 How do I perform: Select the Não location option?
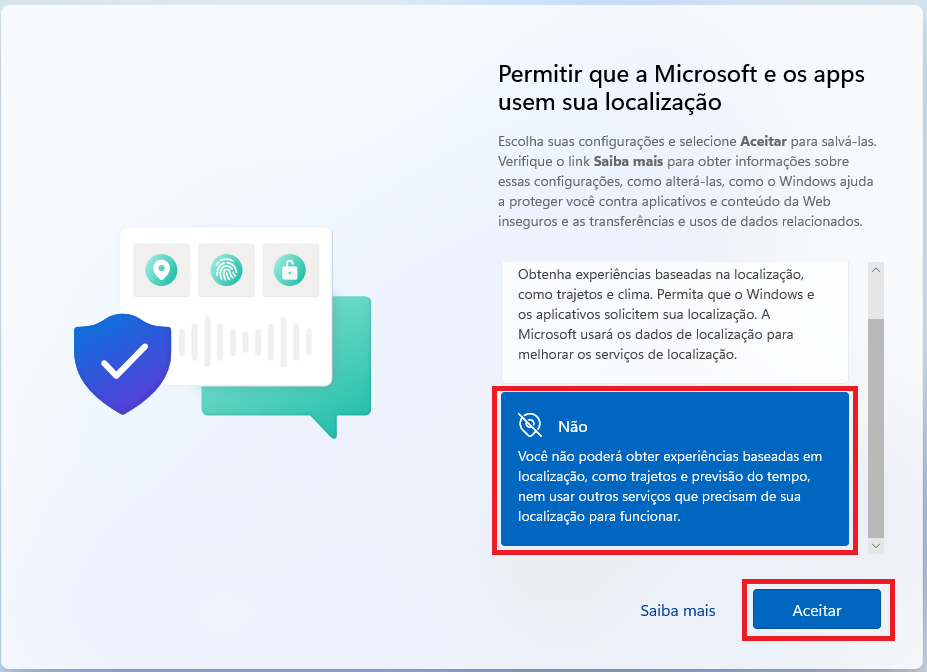(x=675, y=469)
